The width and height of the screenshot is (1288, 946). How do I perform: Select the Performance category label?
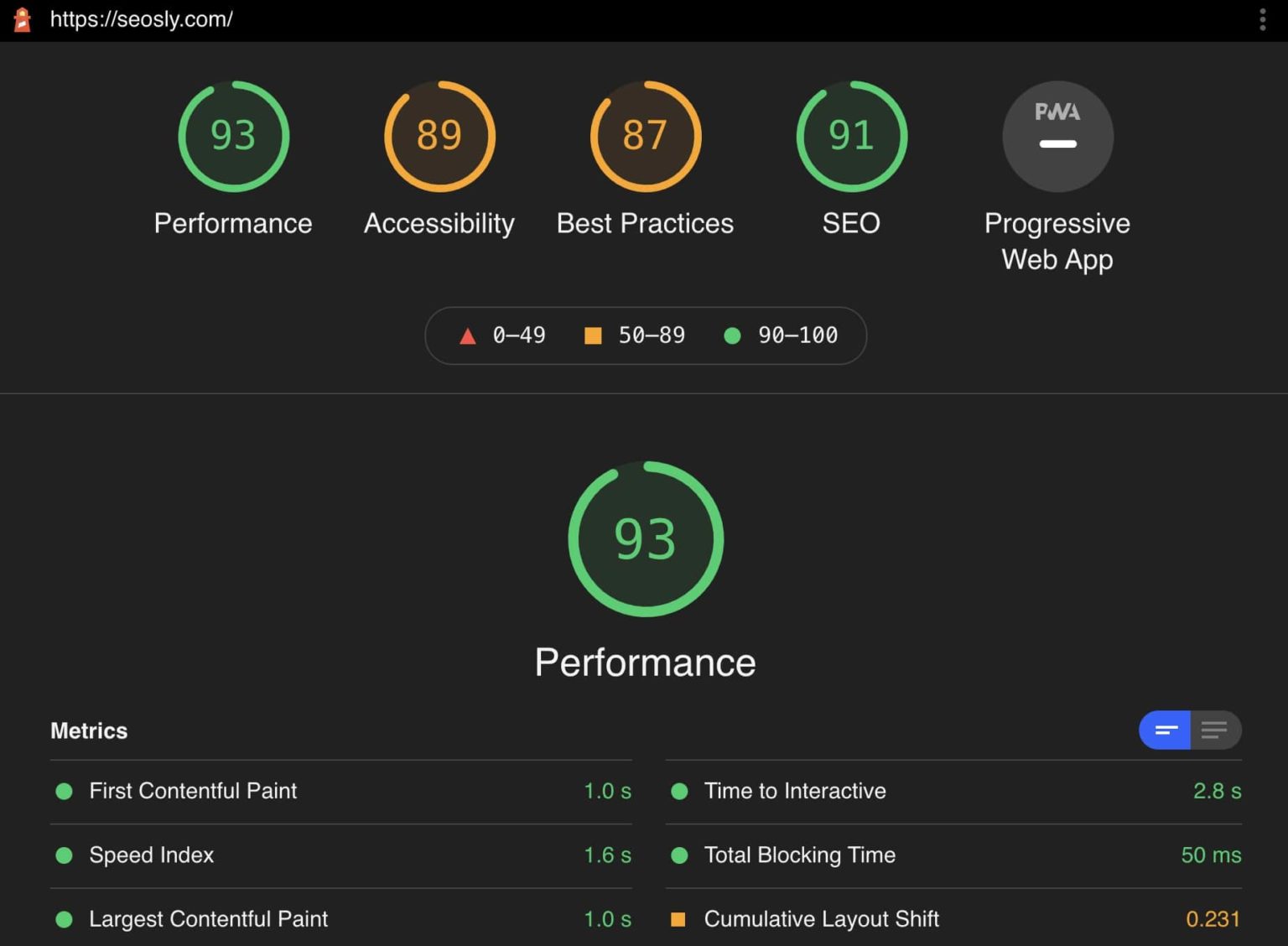pos(232,223)
